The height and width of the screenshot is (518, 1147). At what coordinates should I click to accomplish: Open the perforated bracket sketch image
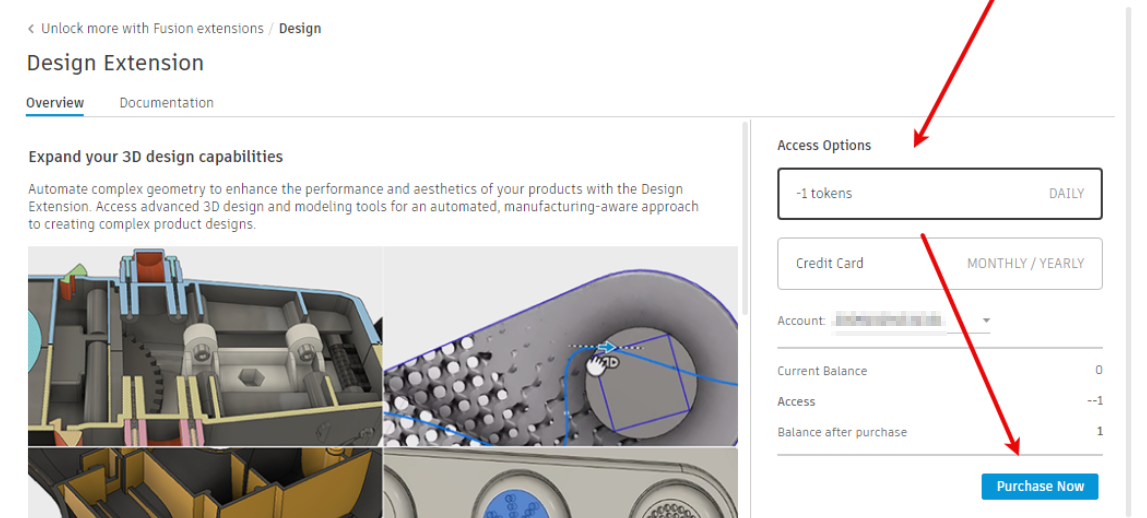click(560, 346)
